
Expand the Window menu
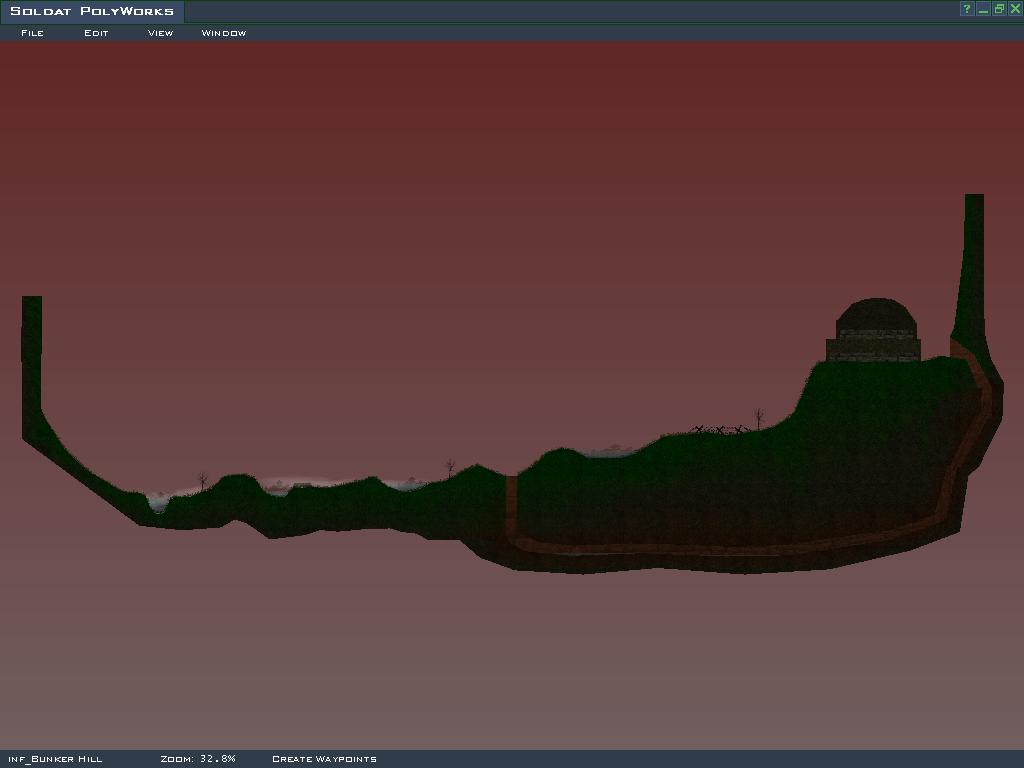(x=223, y=33)
